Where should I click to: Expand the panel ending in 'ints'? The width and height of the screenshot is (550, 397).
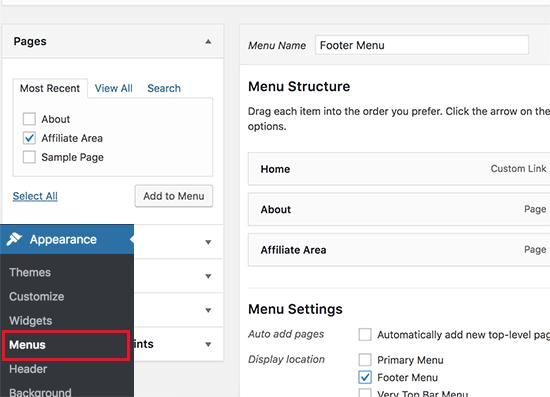click(x=208, y=344)
